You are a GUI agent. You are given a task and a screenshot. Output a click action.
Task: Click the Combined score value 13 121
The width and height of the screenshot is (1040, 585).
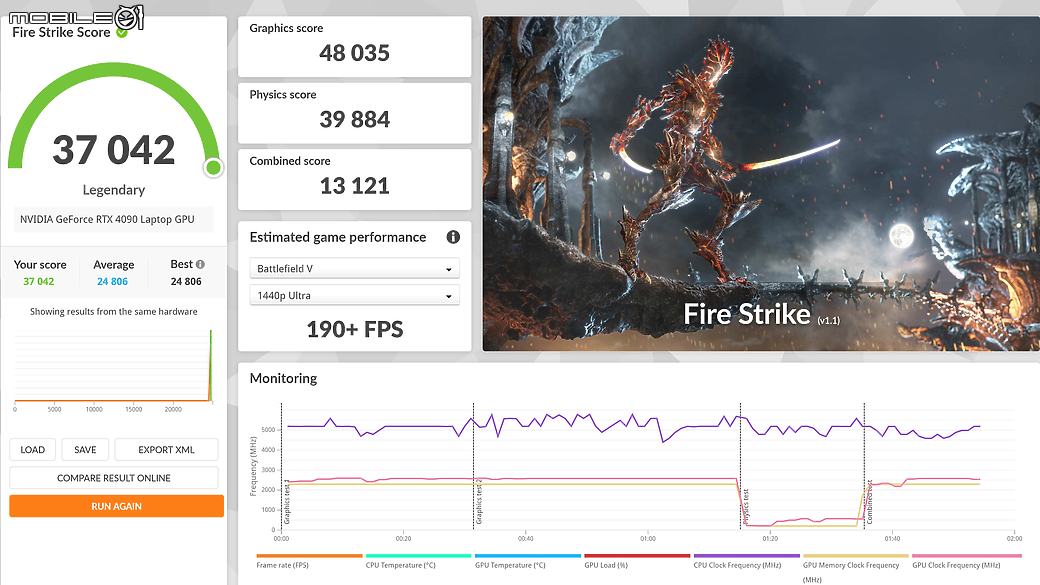pos(354,186)
